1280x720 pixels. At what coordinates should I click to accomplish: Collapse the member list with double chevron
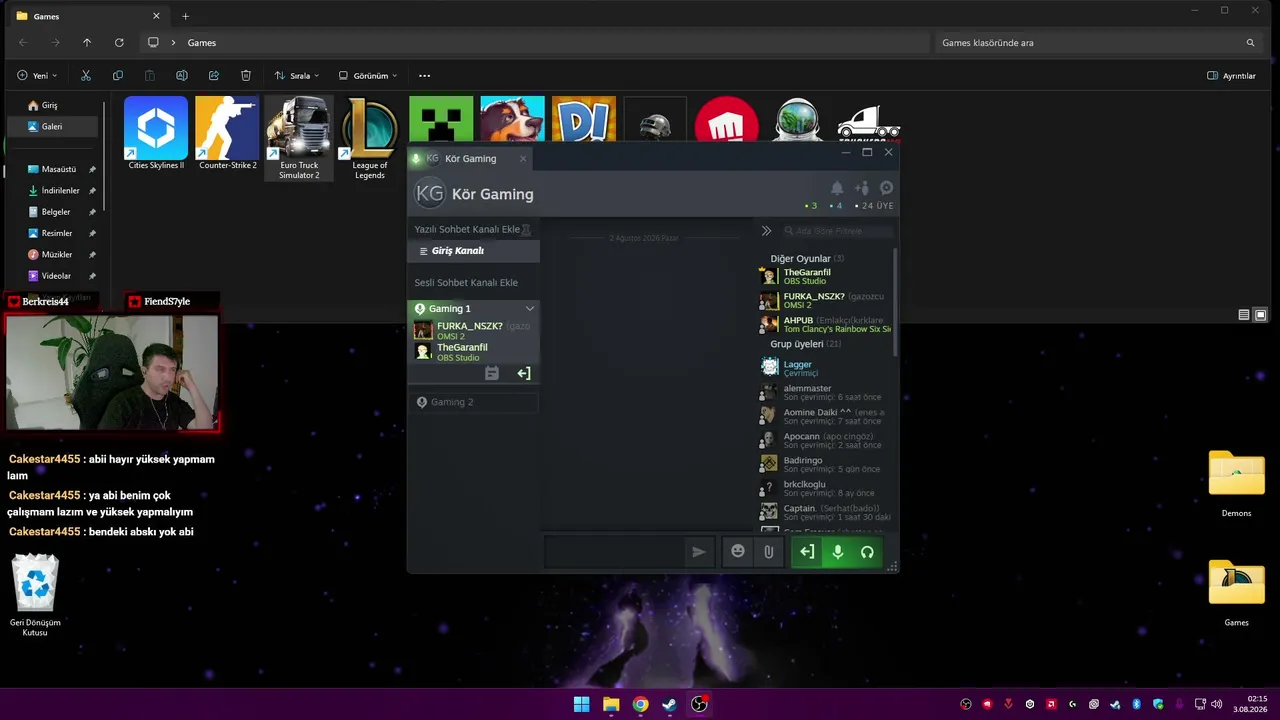[766, 231]
